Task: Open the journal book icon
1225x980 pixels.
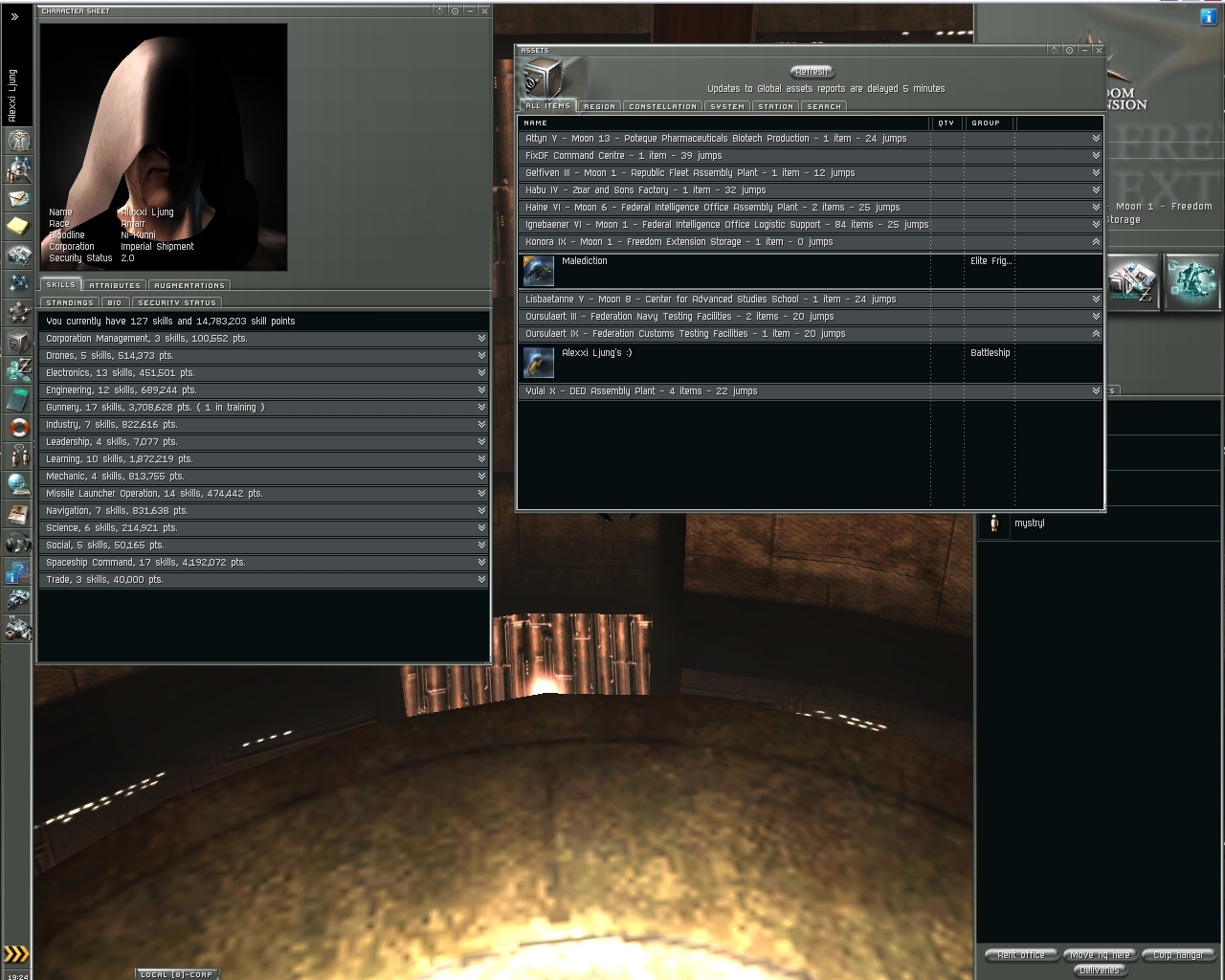Action: (x=18, y=514)
